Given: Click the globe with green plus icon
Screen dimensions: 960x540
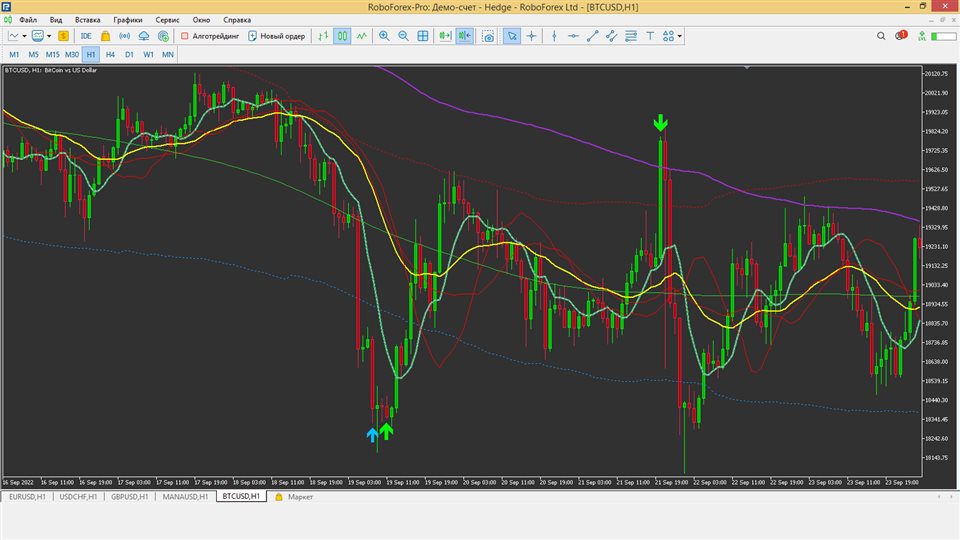Looking at the screenshot, I should pyautogui.click(x=163, y=36).
